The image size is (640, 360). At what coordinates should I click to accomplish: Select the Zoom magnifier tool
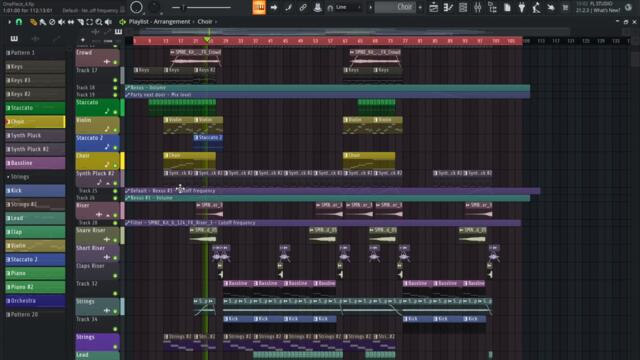99,22
